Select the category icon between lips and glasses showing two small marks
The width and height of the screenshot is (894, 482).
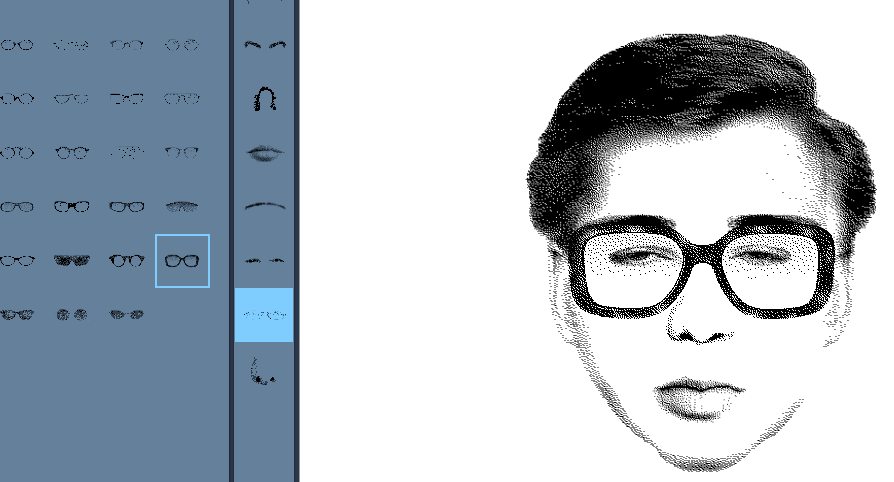[x=265, y=260]
